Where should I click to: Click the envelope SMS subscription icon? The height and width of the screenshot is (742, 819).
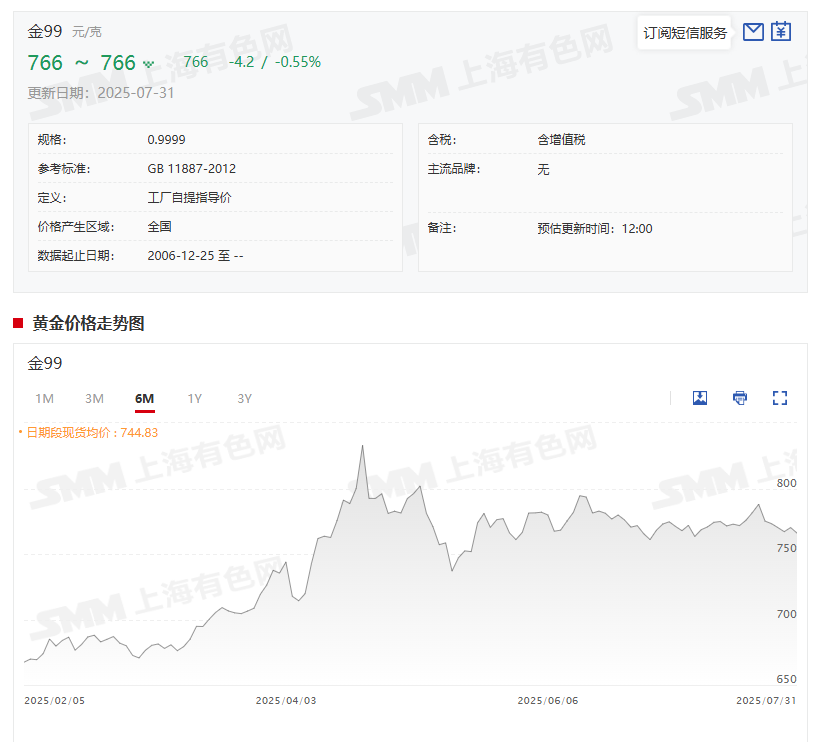coord(753,32)
